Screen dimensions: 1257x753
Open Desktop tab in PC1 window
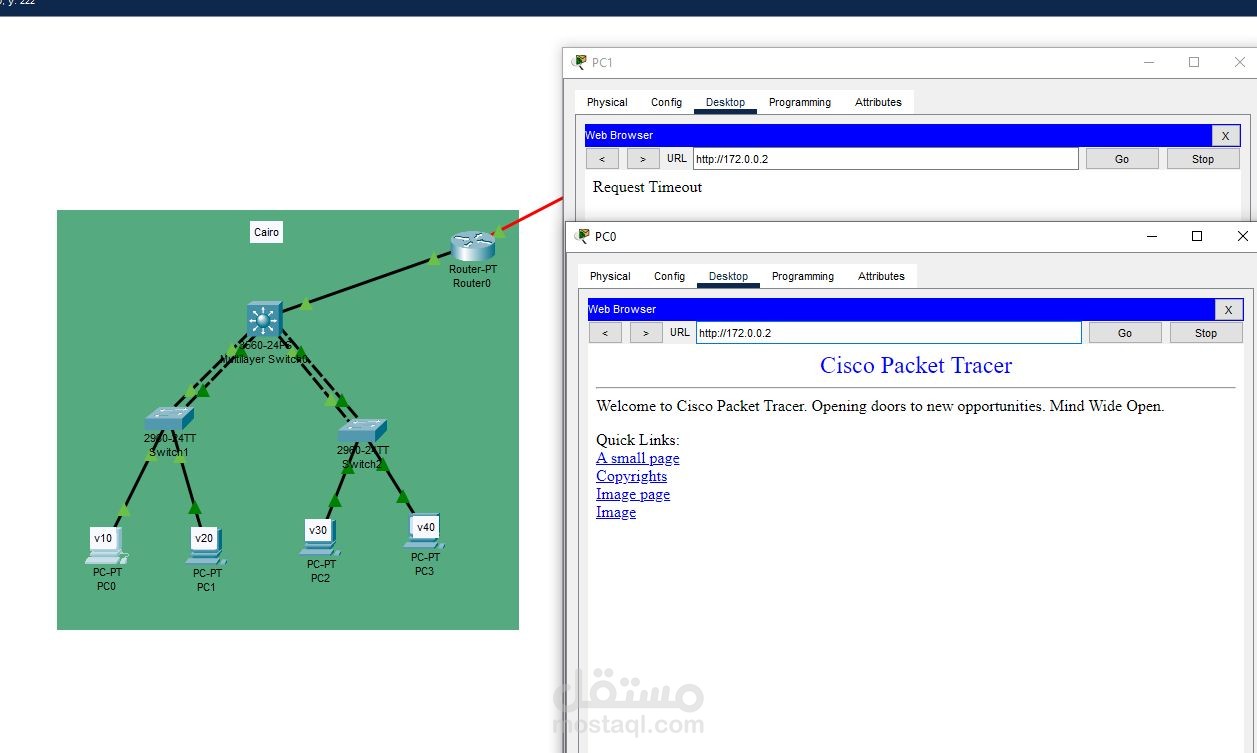725,102
